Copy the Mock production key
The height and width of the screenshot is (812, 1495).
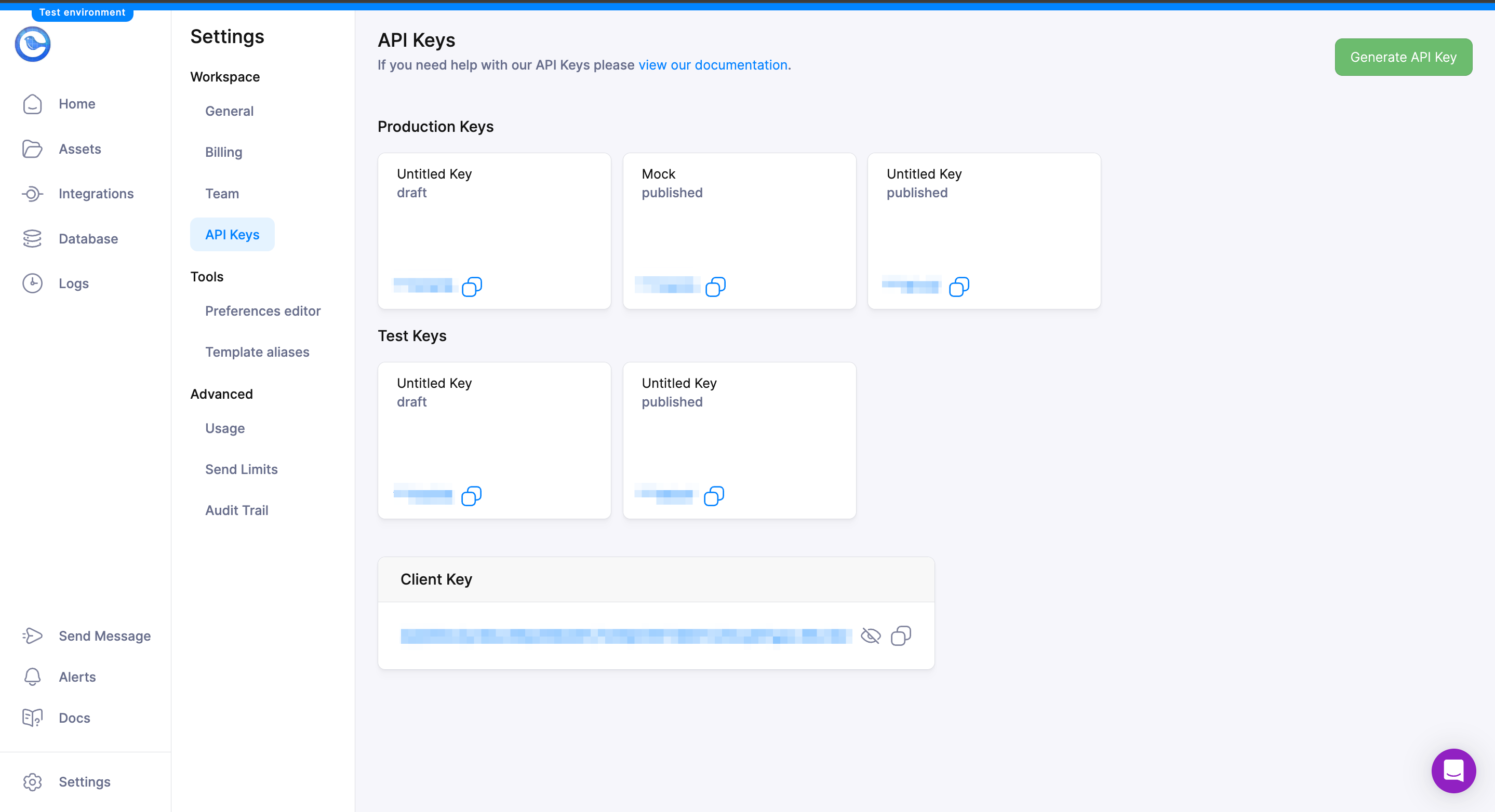(x=717, y=286)
